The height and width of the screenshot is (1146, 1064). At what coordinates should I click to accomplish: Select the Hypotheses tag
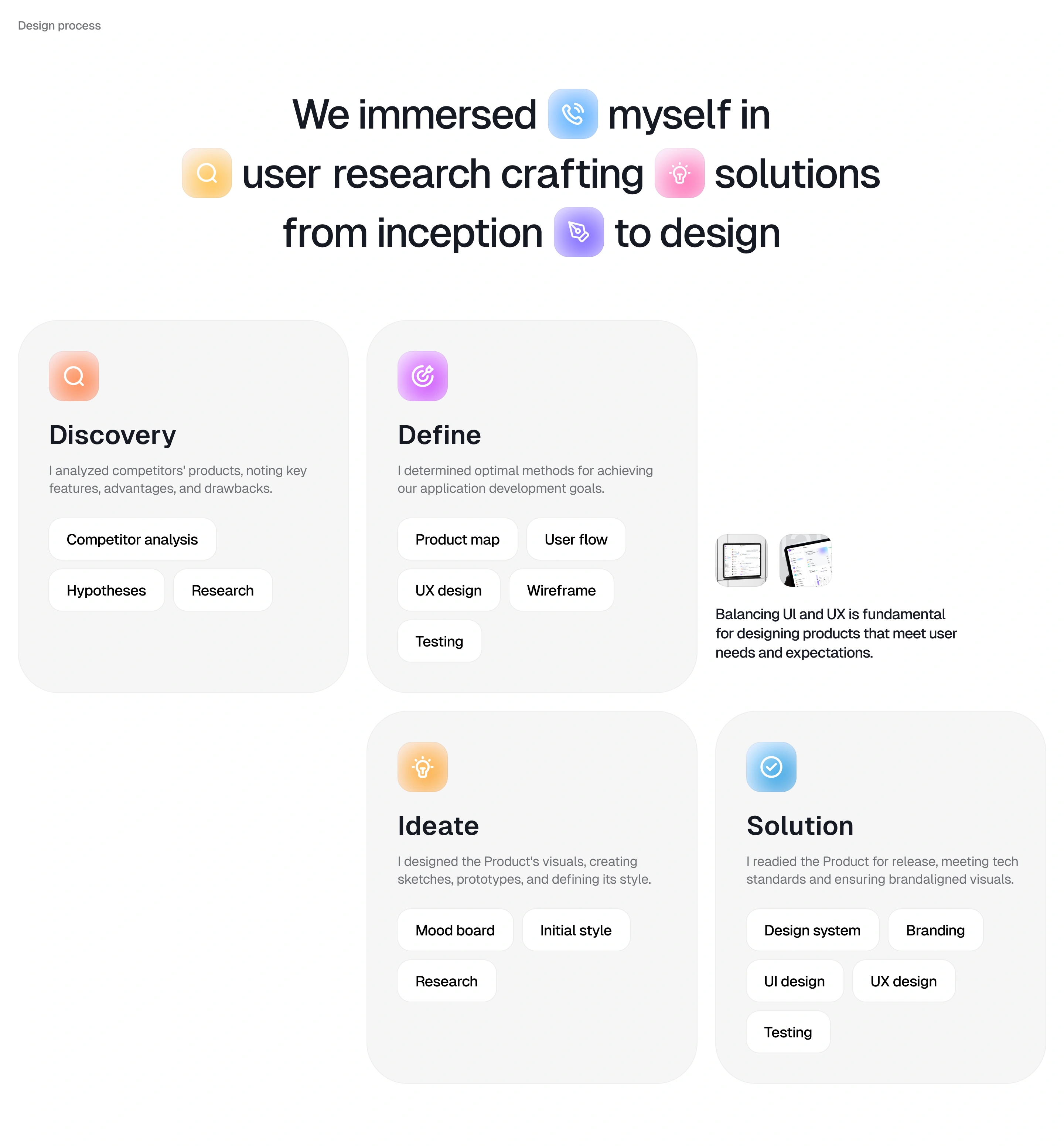(x=106, y=590)
